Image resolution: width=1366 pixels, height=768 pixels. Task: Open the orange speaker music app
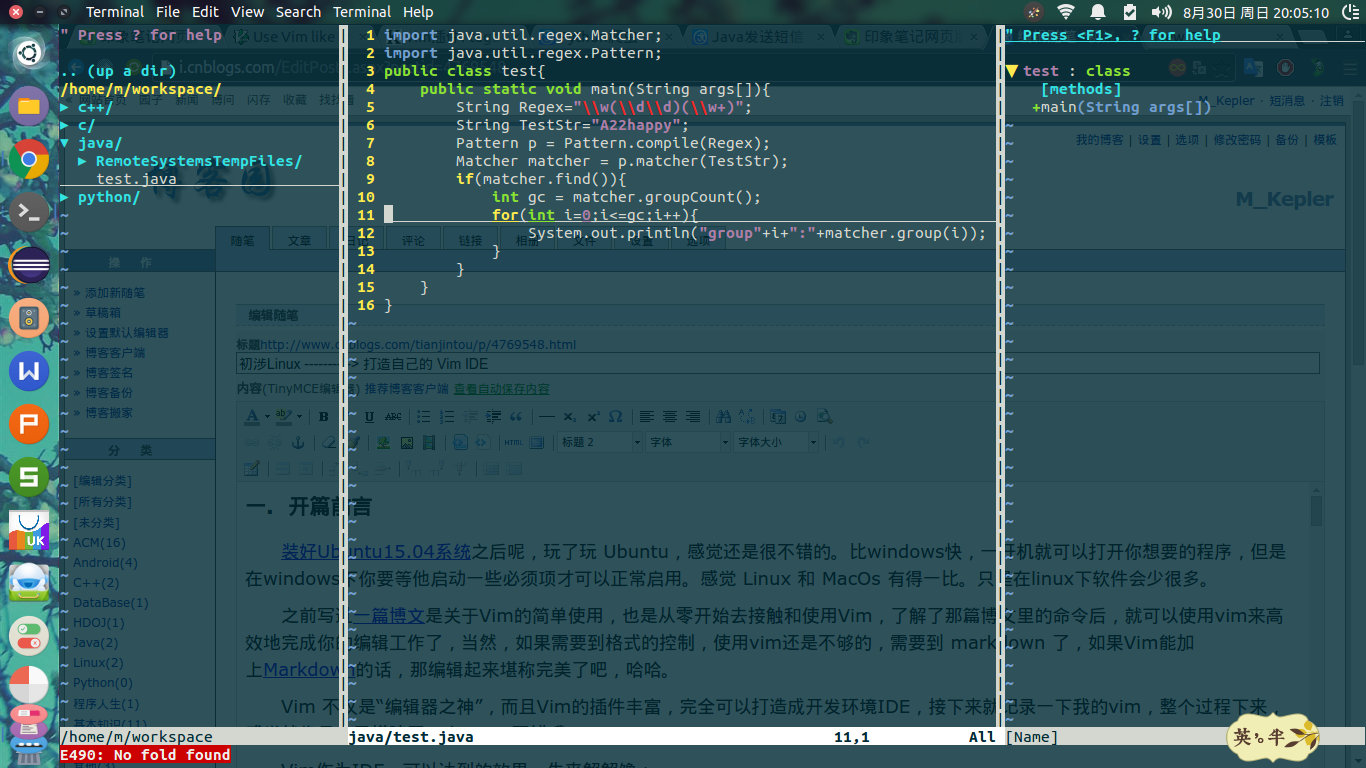[x=29, y=319]
